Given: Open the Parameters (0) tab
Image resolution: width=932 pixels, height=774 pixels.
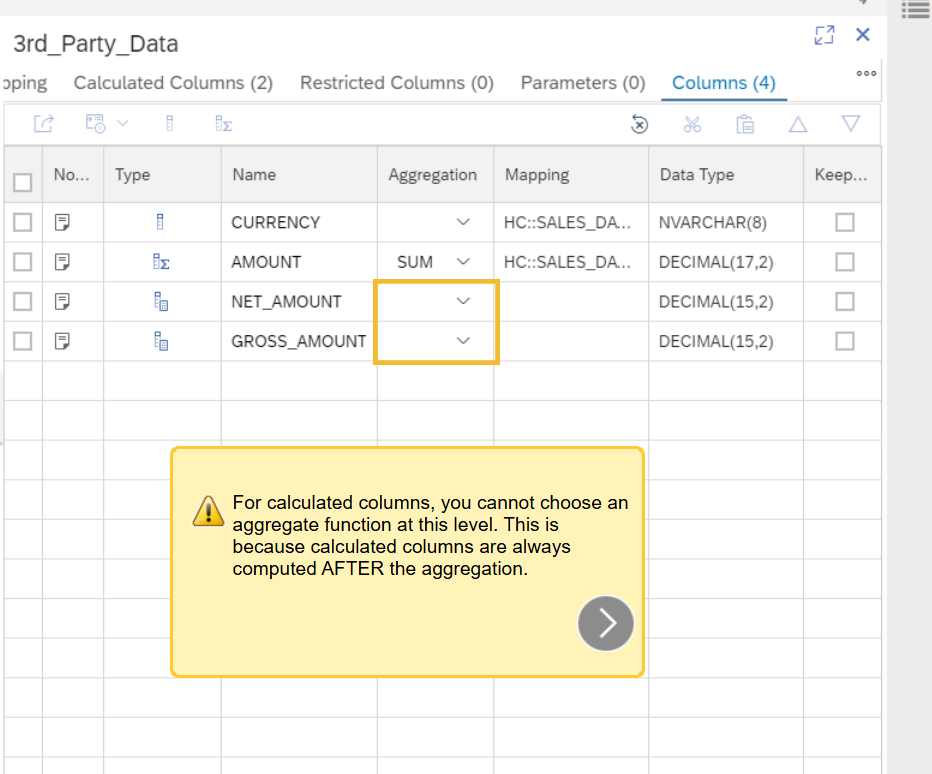Looking at the screenshot, I should coord(582,83).
